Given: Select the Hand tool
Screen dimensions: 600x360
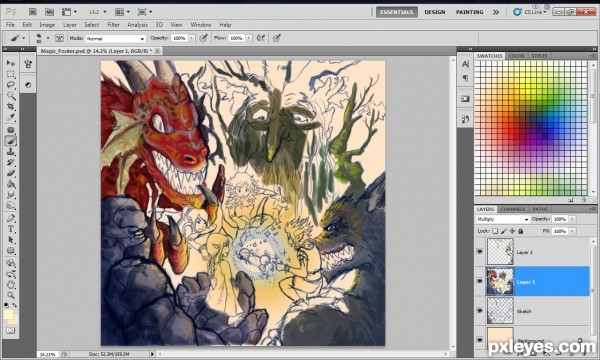Looking at the screenshot, I should point(11,285).
